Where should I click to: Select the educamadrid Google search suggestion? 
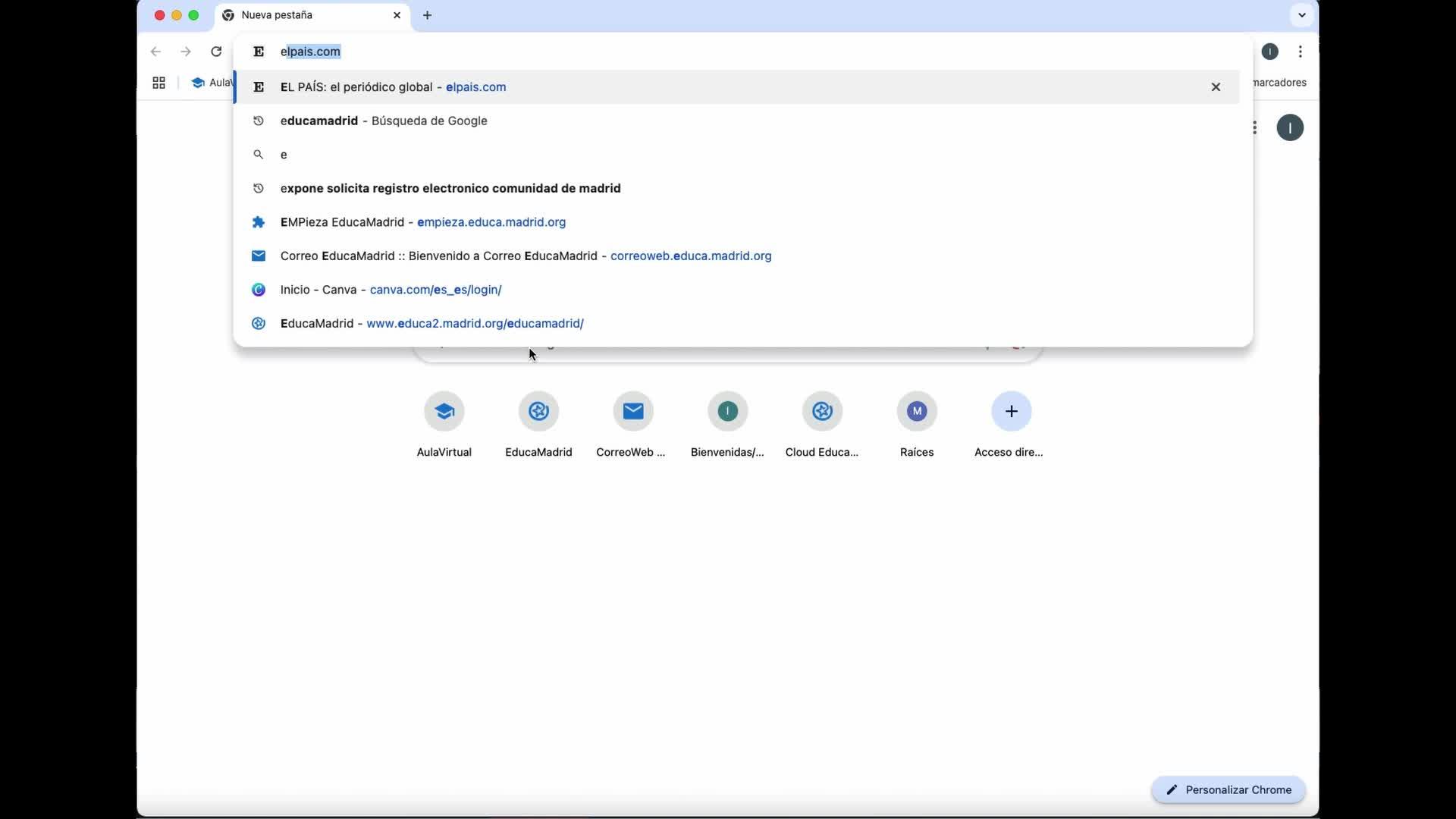click(384, 121)
